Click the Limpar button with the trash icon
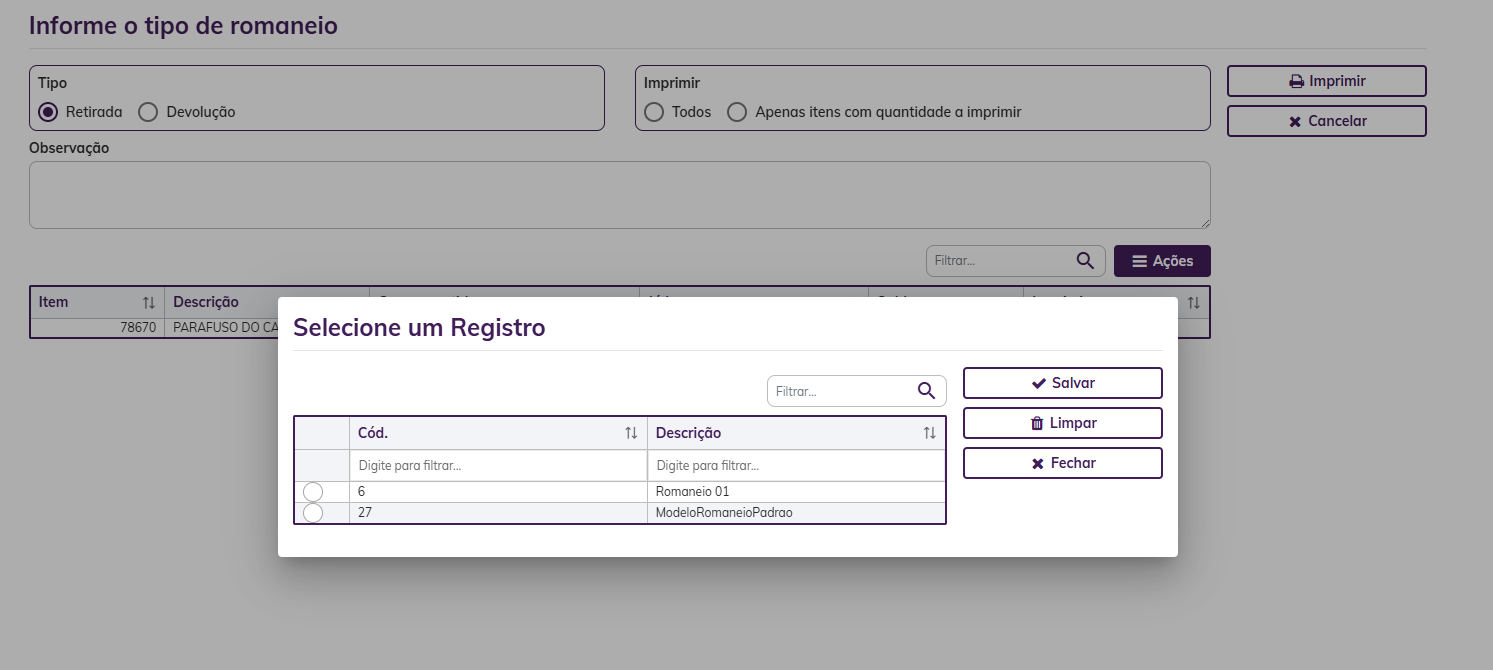 (x=1062, y=423)
